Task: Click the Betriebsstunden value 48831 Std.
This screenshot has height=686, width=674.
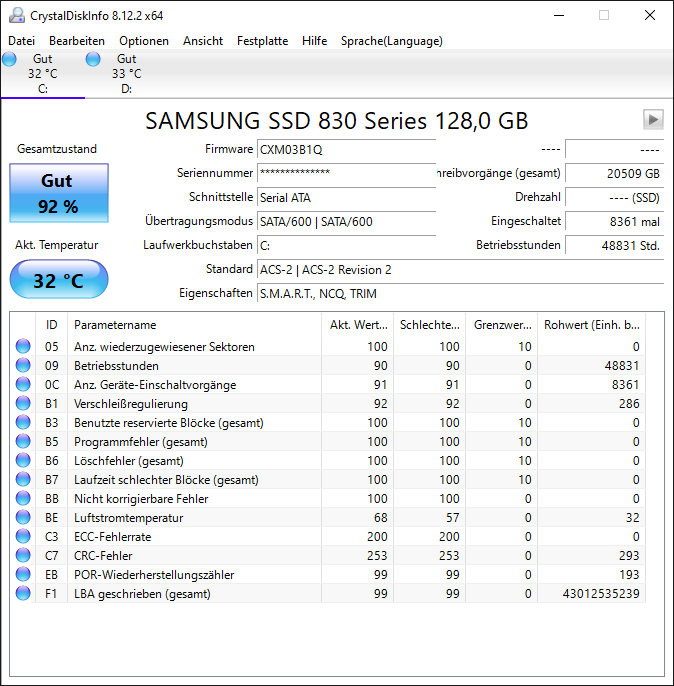Action: click(x=615, y=245)
